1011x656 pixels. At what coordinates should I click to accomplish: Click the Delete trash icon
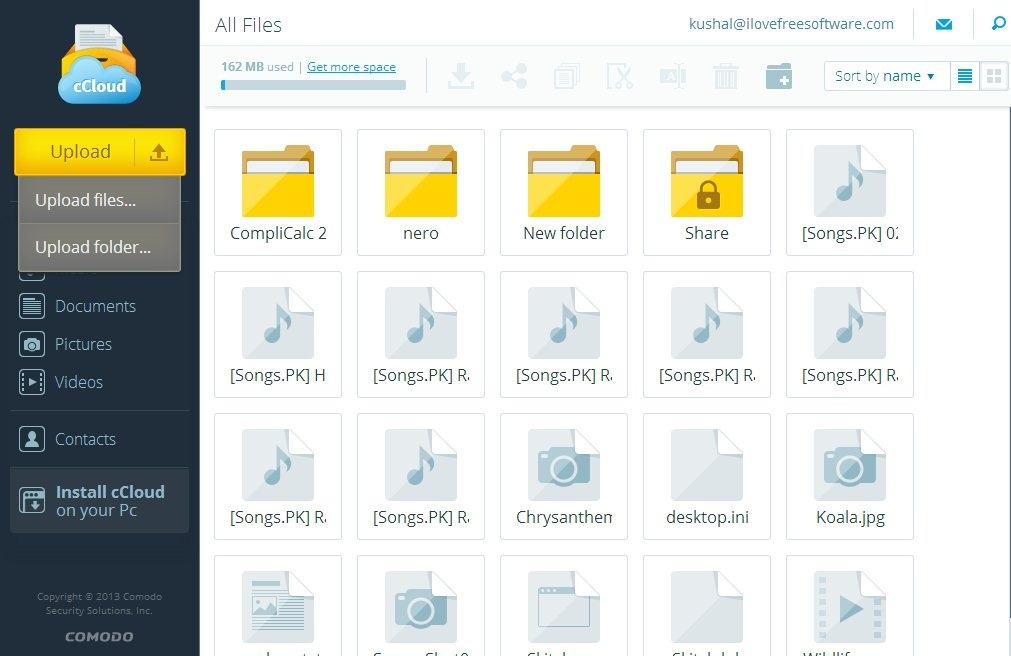click(x=725, y=76)
